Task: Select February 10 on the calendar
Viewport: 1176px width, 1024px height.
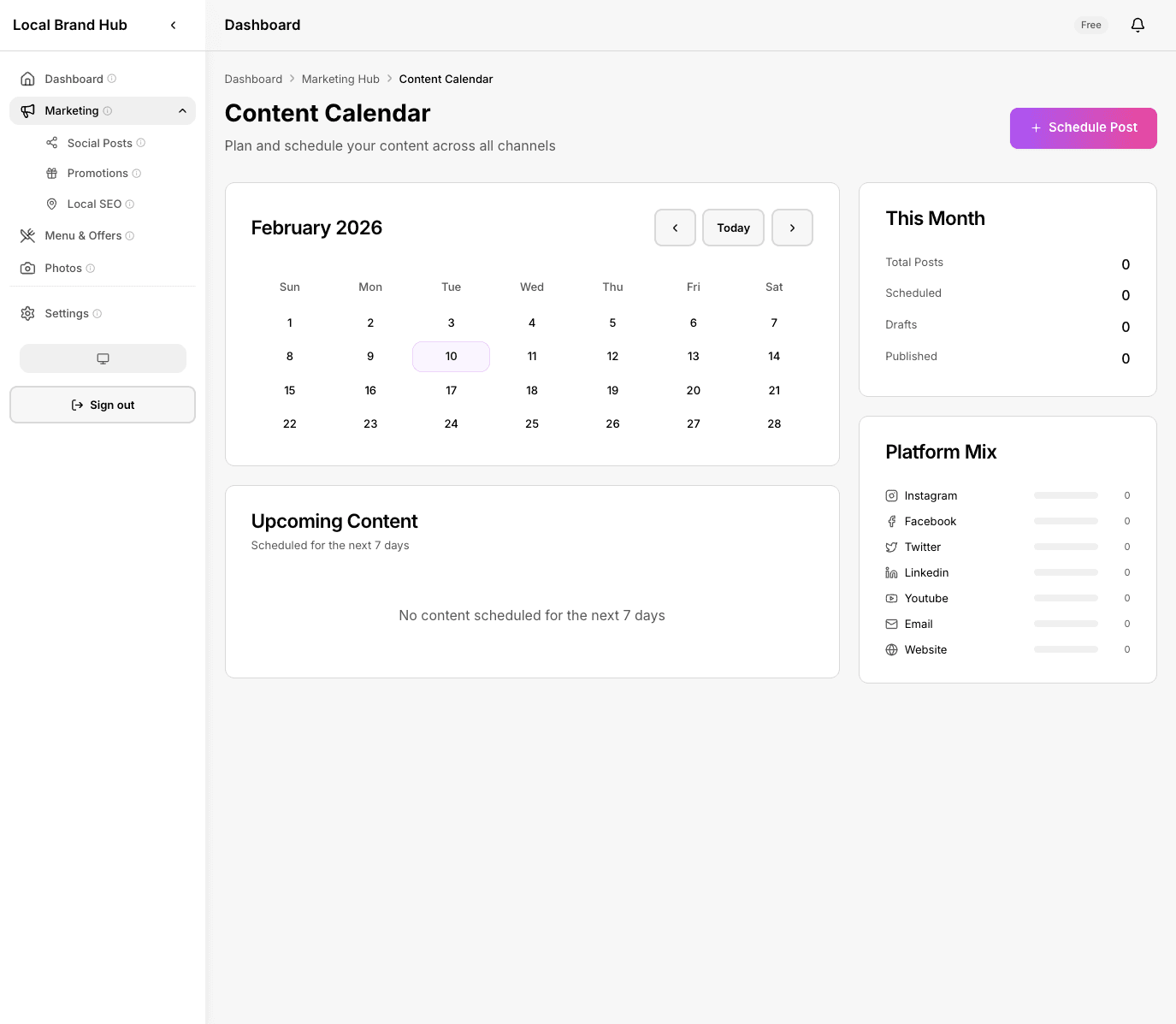Action: tap(451, 356)
